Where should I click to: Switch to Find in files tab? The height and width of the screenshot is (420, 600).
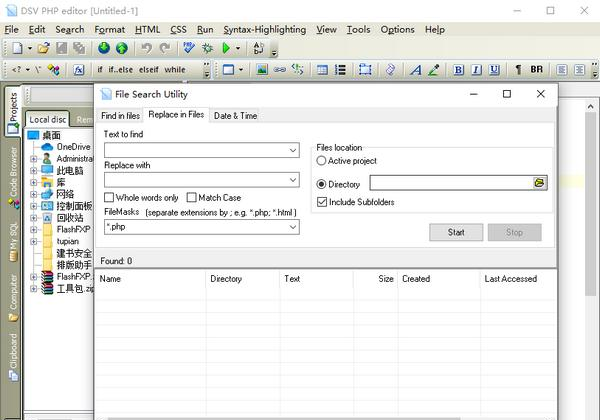(x=120, y=116)
